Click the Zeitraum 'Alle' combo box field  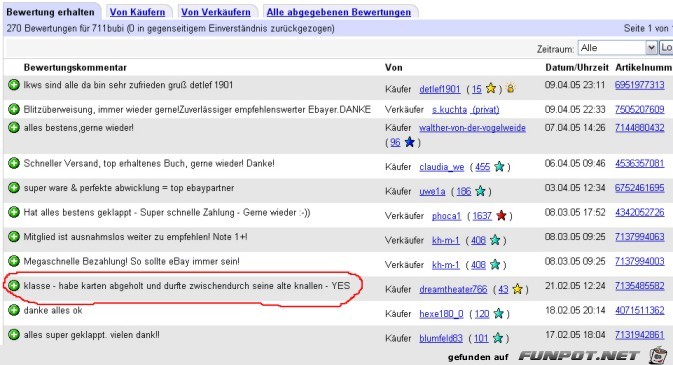(617, 48)
